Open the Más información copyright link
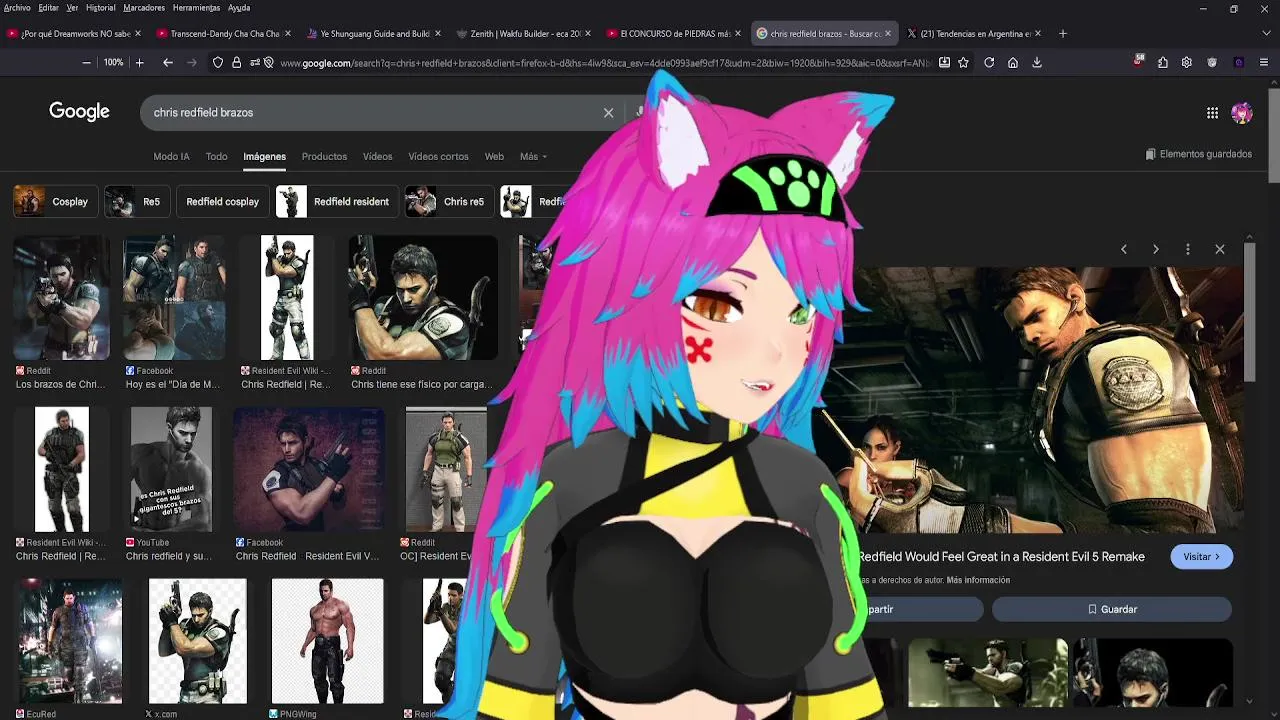Screen dimensions: 1280x720 tap(976, 580)
